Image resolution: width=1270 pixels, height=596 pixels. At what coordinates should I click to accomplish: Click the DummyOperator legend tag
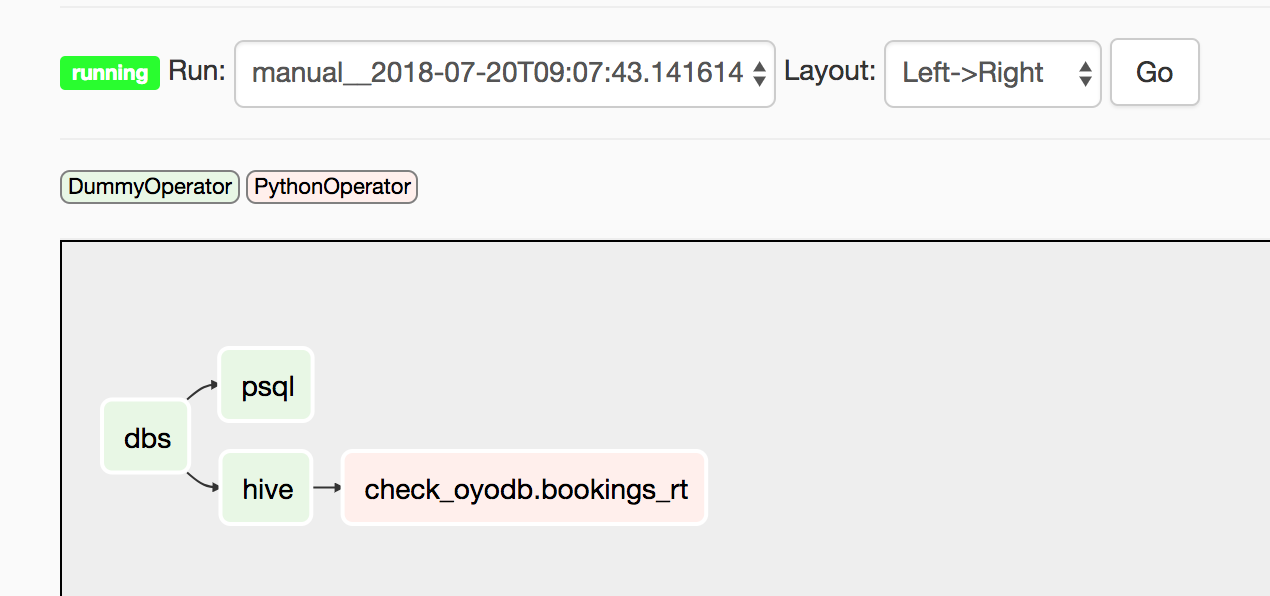[150, 187]
